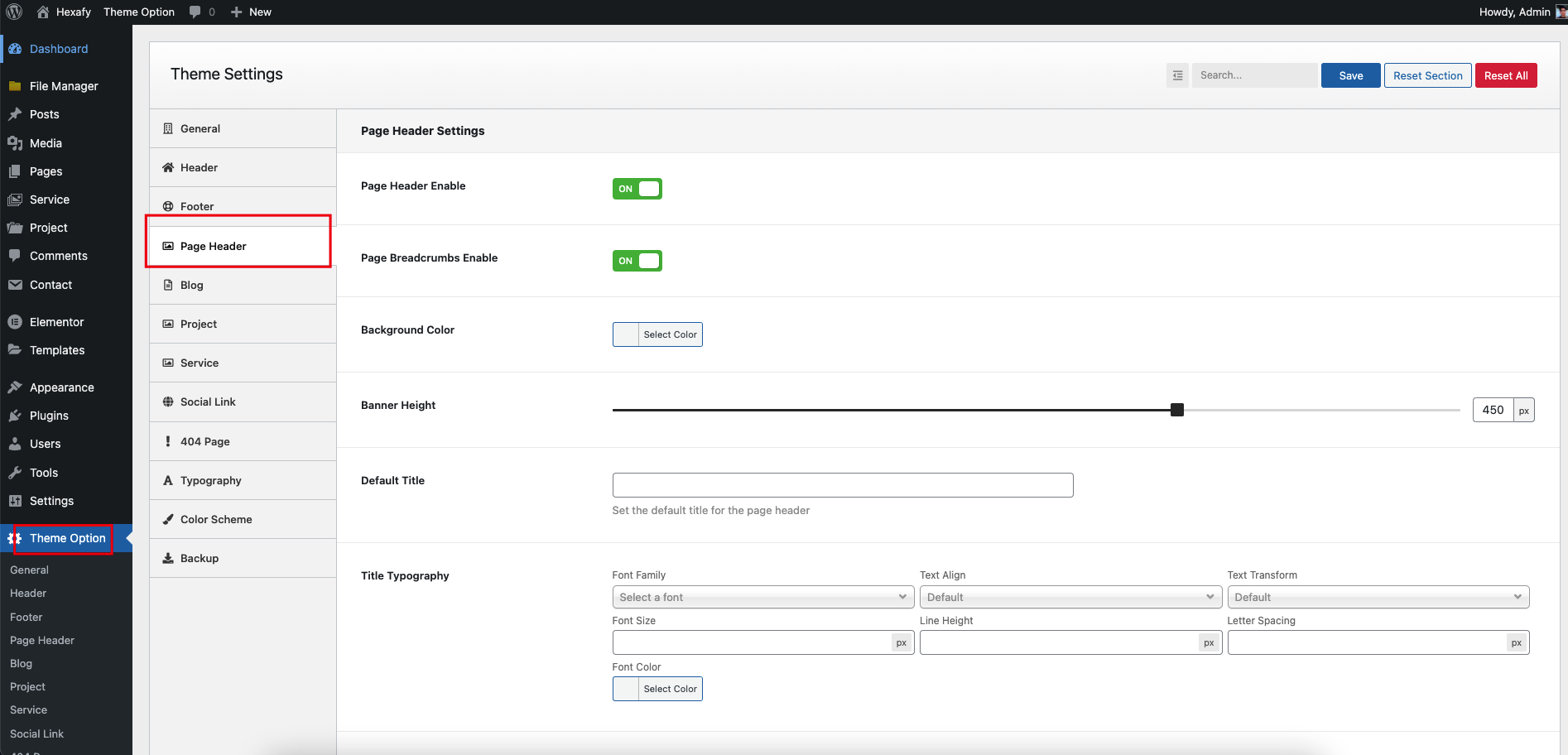This screenshot has height=755, width=1568.
Task: Click the Font Size input field
Action: [752, 642]
